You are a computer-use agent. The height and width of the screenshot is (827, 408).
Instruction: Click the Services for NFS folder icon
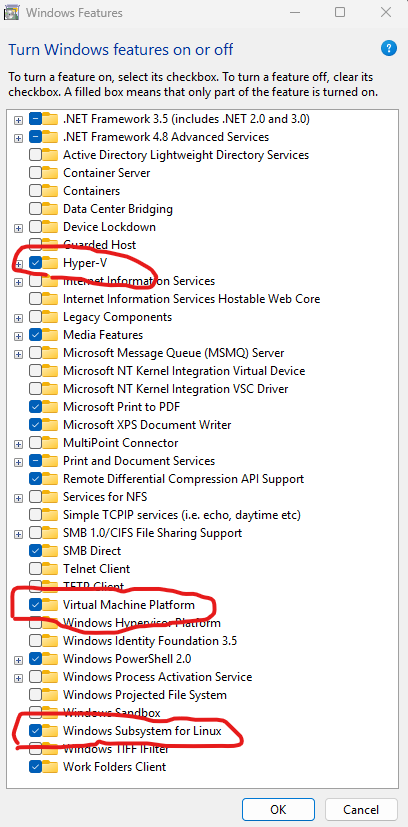click(x=50, y=496)
